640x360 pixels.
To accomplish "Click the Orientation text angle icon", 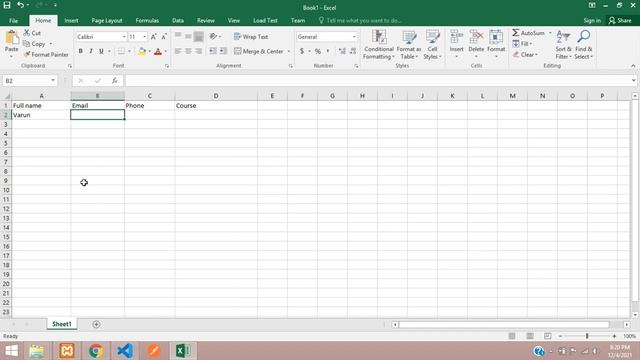I will click(x=213, y=37).
